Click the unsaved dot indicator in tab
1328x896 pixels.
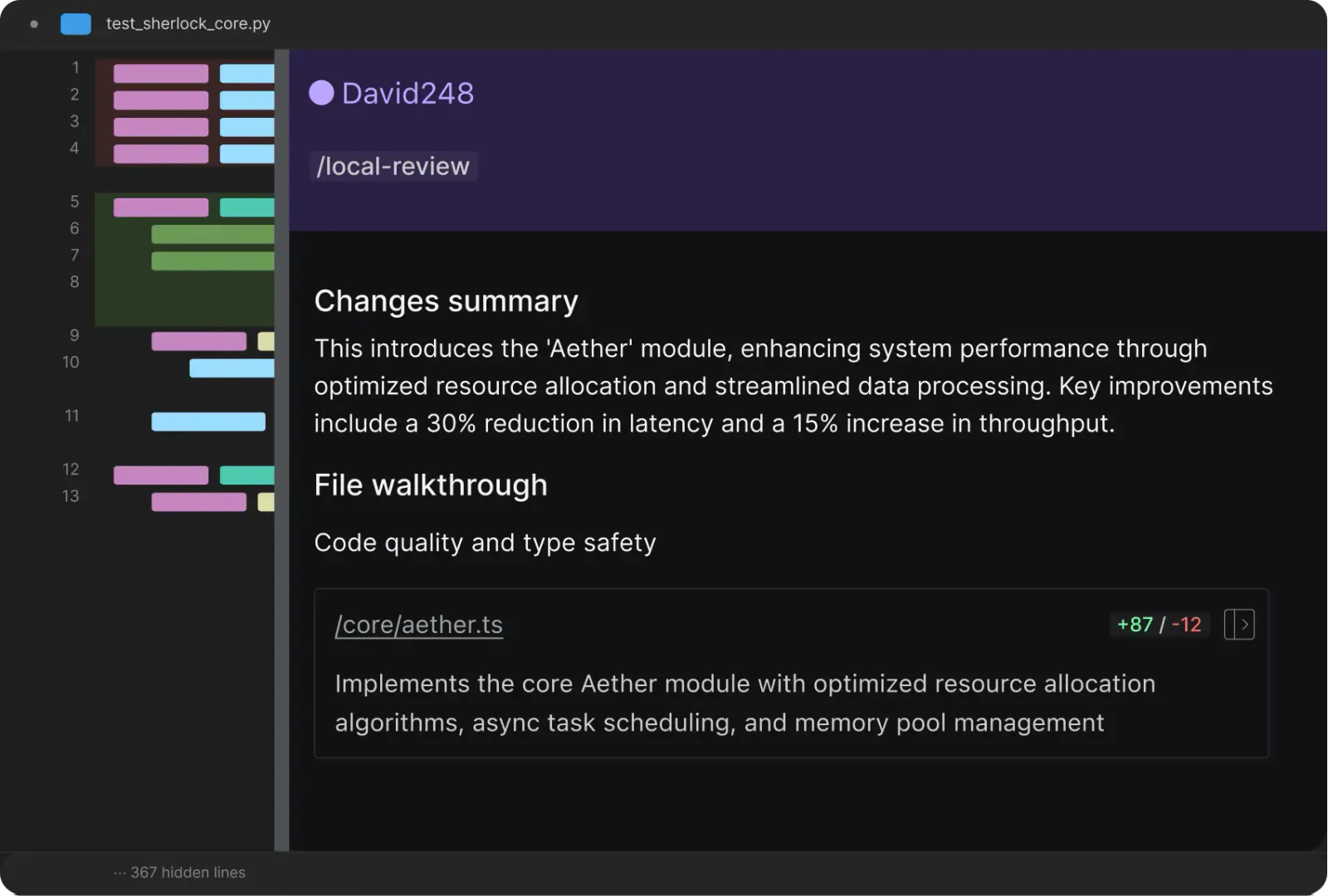pos(34,24)
